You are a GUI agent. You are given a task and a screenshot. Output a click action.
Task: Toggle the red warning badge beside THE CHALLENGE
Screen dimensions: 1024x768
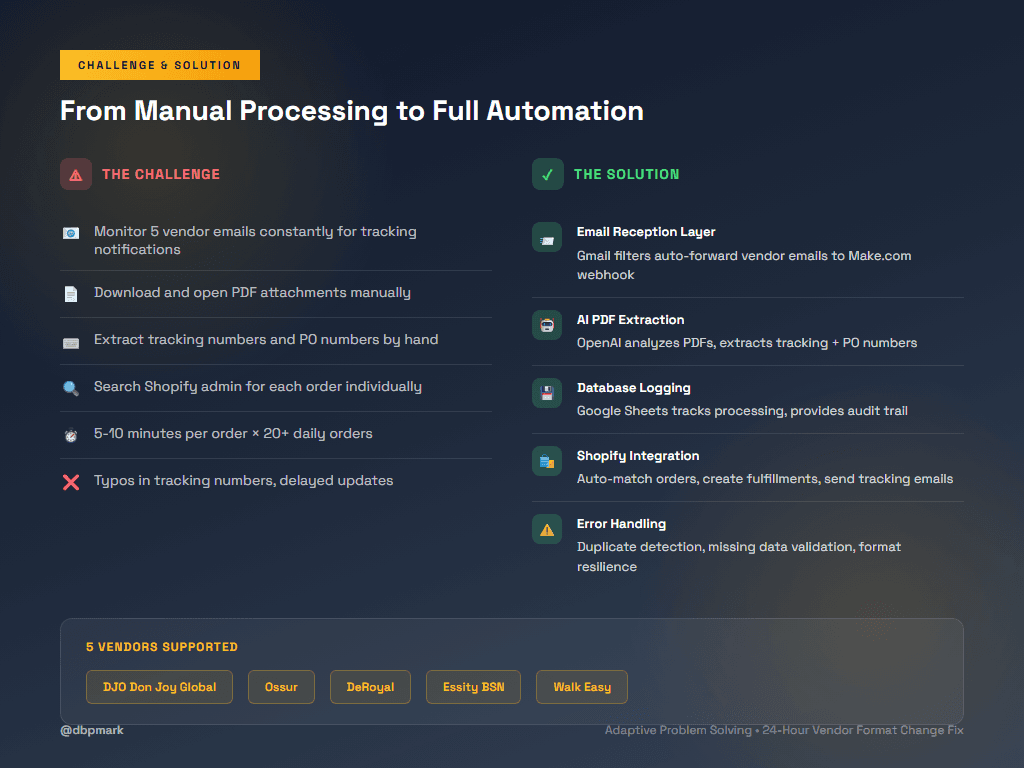coord(75,173)
